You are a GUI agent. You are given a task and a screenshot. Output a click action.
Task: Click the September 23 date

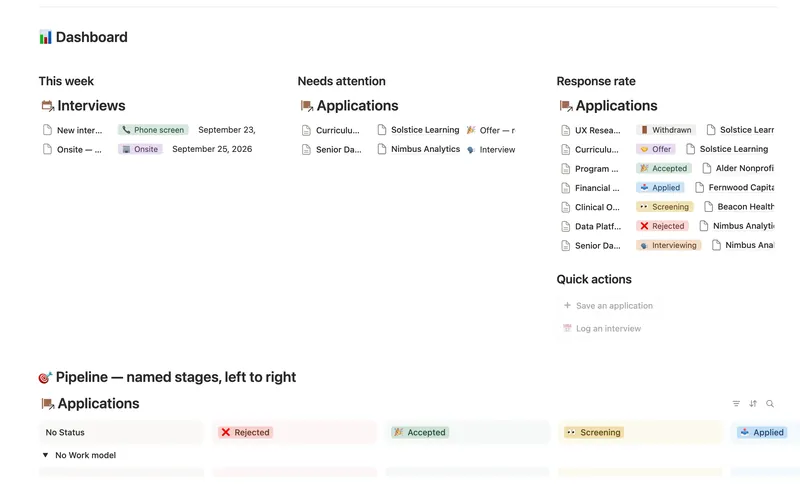tap(227, 130)
